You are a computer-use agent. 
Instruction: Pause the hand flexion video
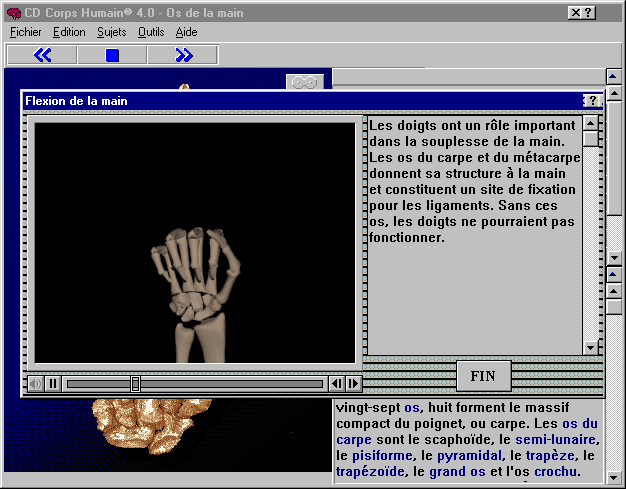click(53, 383)
